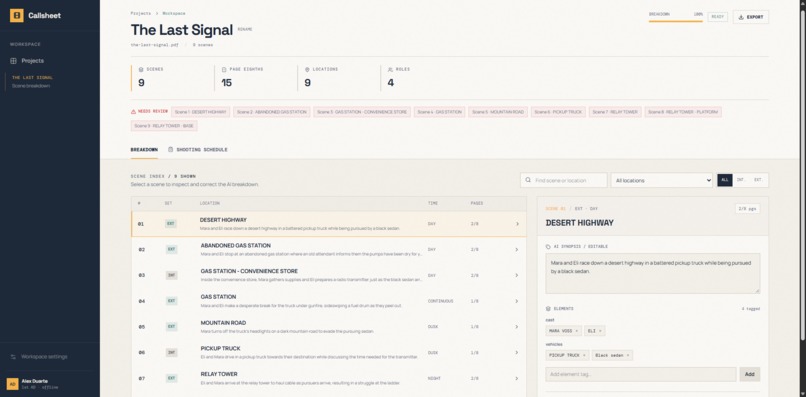Open Scene 5 Mountain Road review chip
This screenshot has width=806, height=397.
coord(498,112)
